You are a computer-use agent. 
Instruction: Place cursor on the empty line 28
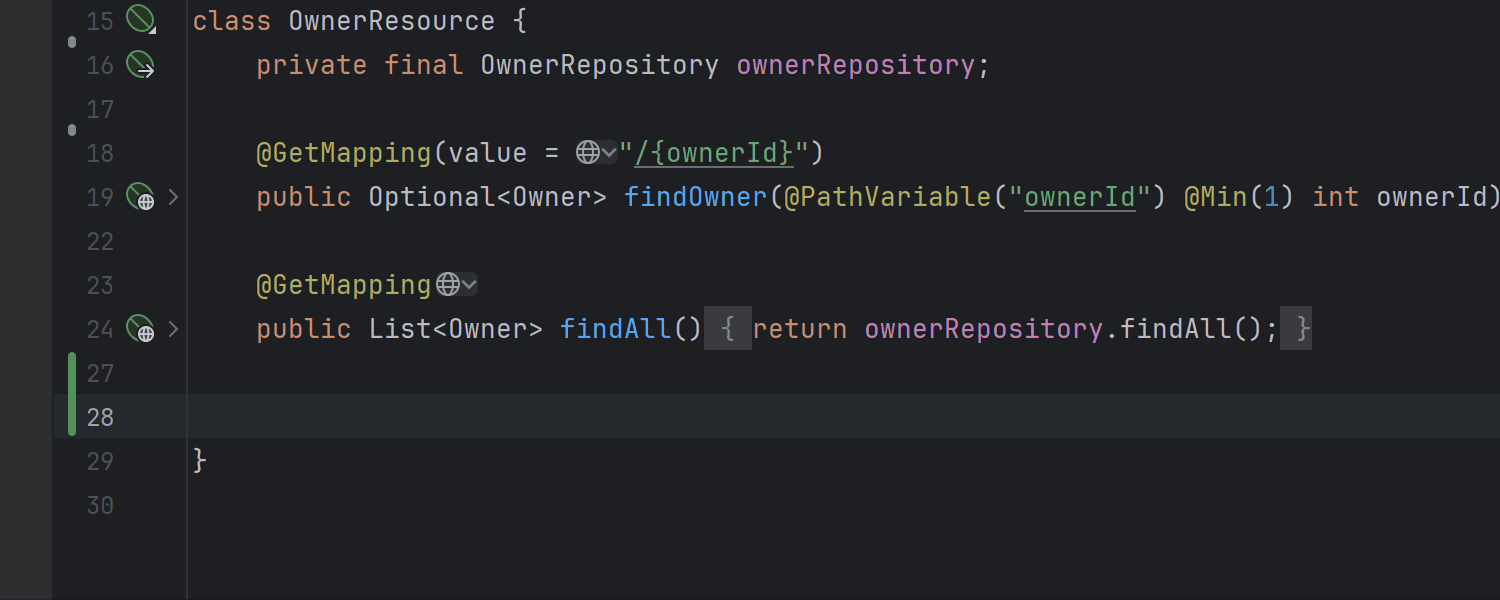700,417
